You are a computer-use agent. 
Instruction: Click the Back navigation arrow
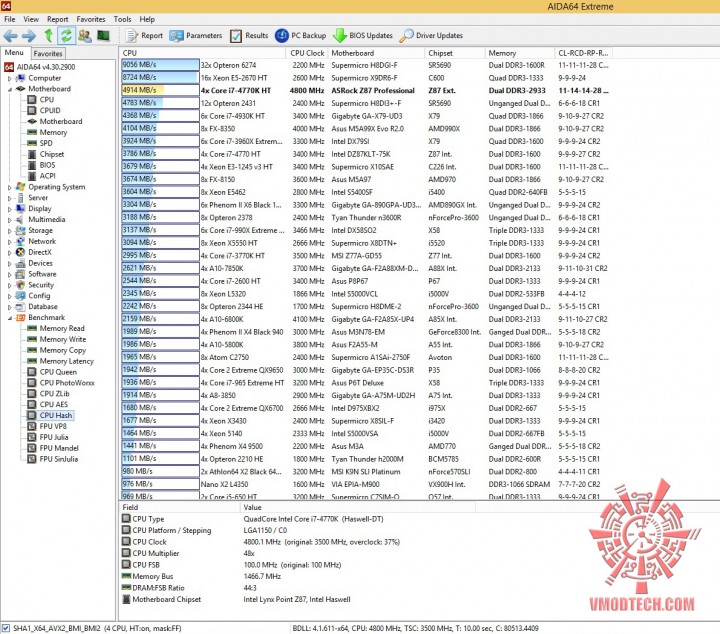[11, 36]
